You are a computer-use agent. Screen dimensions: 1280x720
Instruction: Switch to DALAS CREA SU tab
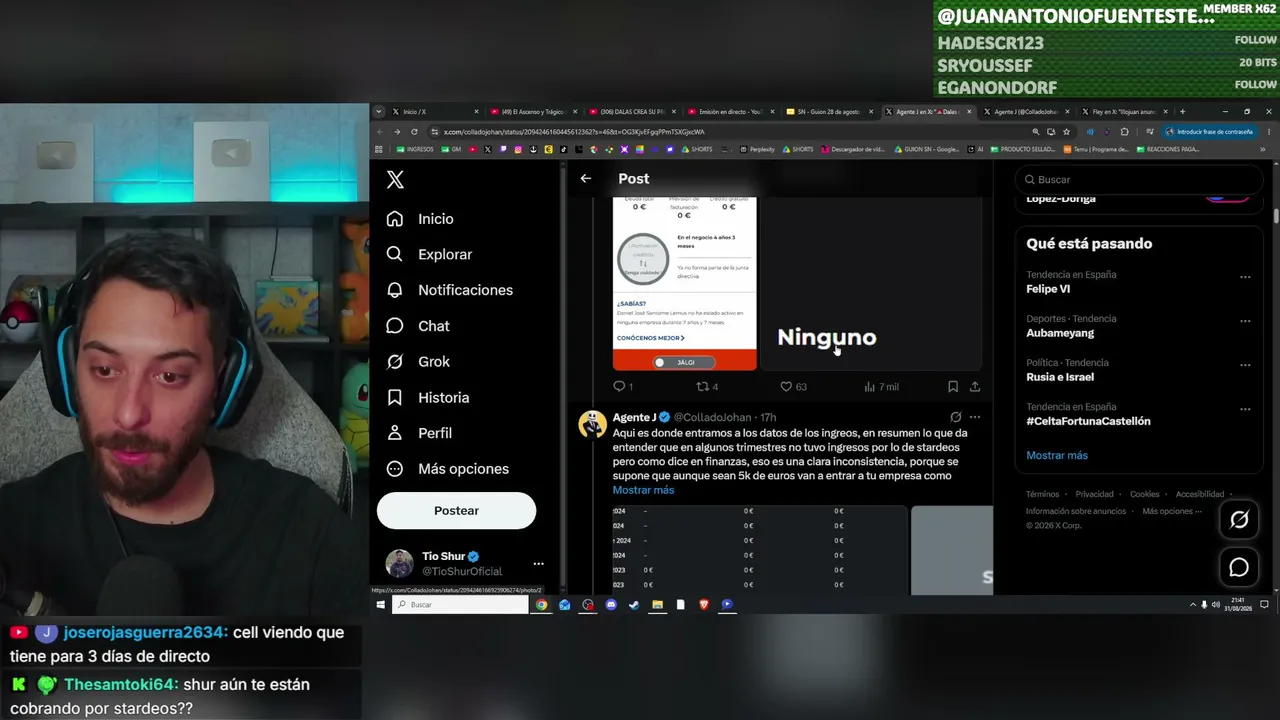click(x=632, y=112)
